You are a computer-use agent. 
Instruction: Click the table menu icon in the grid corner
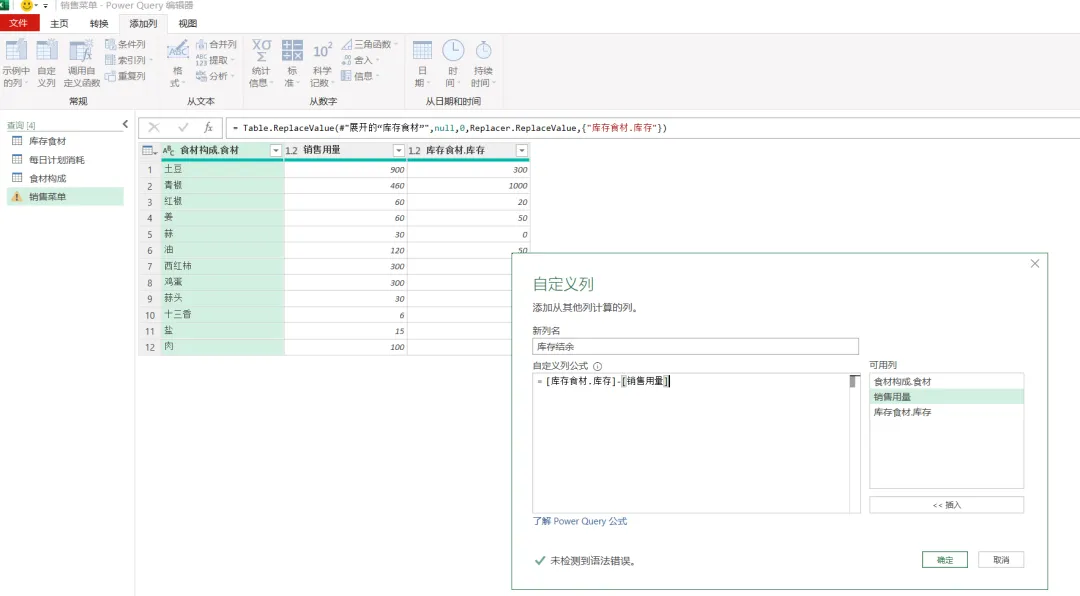pos(149,150)
